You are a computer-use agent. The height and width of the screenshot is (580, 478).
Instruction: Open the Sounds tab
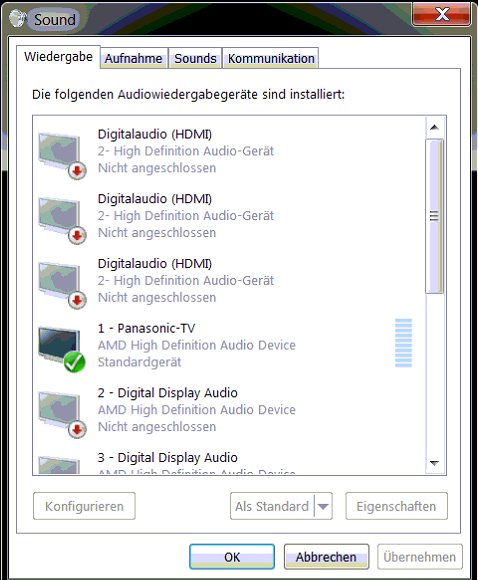click(x=195, y=58)
